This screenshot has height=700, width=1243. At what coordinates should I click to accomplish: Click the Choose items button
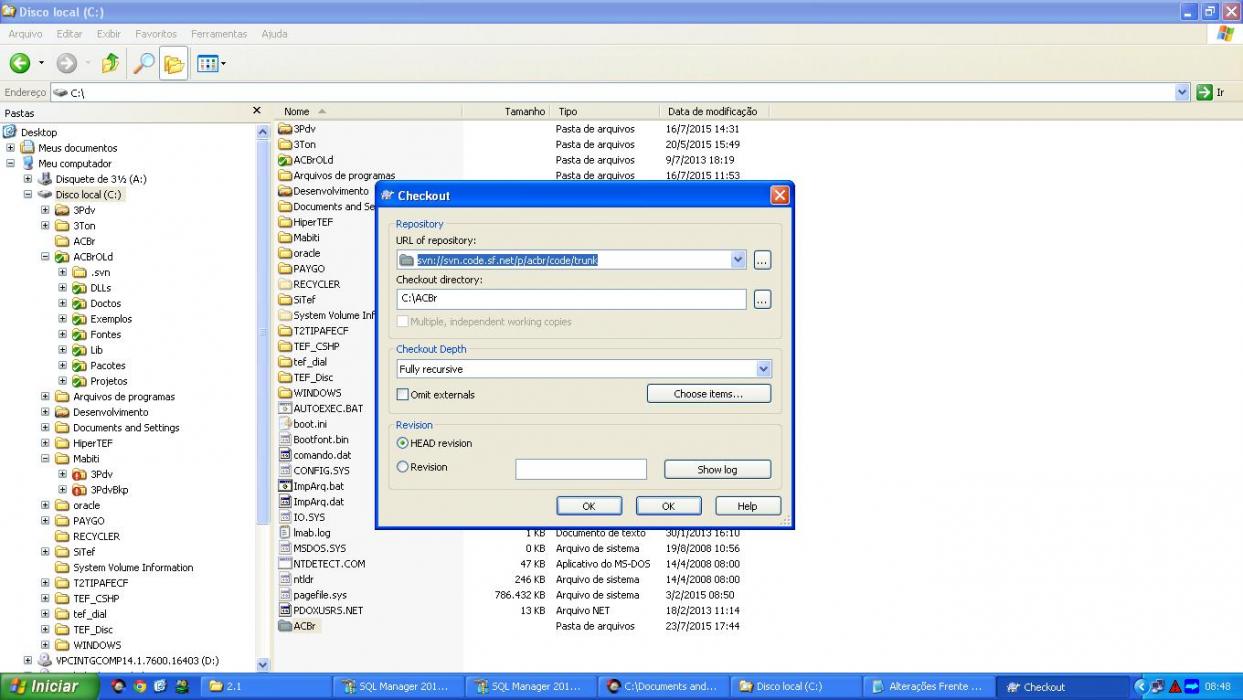coord(708,394)
